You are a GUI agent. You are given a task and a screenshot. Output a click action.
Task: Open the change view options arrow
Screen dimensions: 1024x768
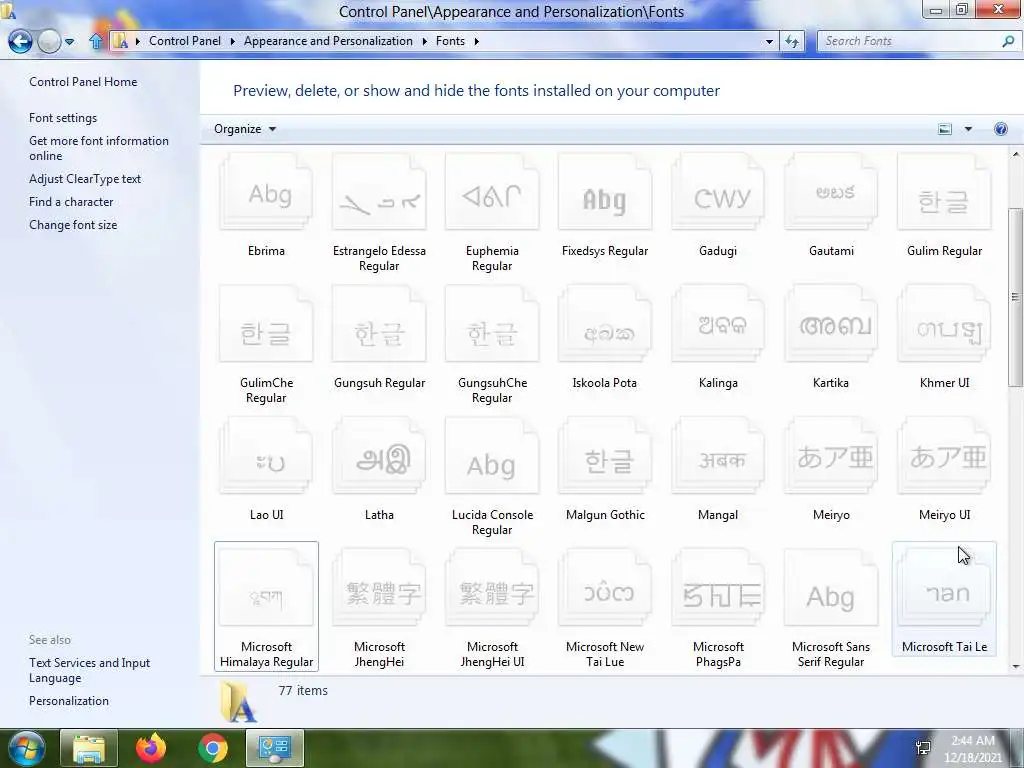[x=968, y=129]
